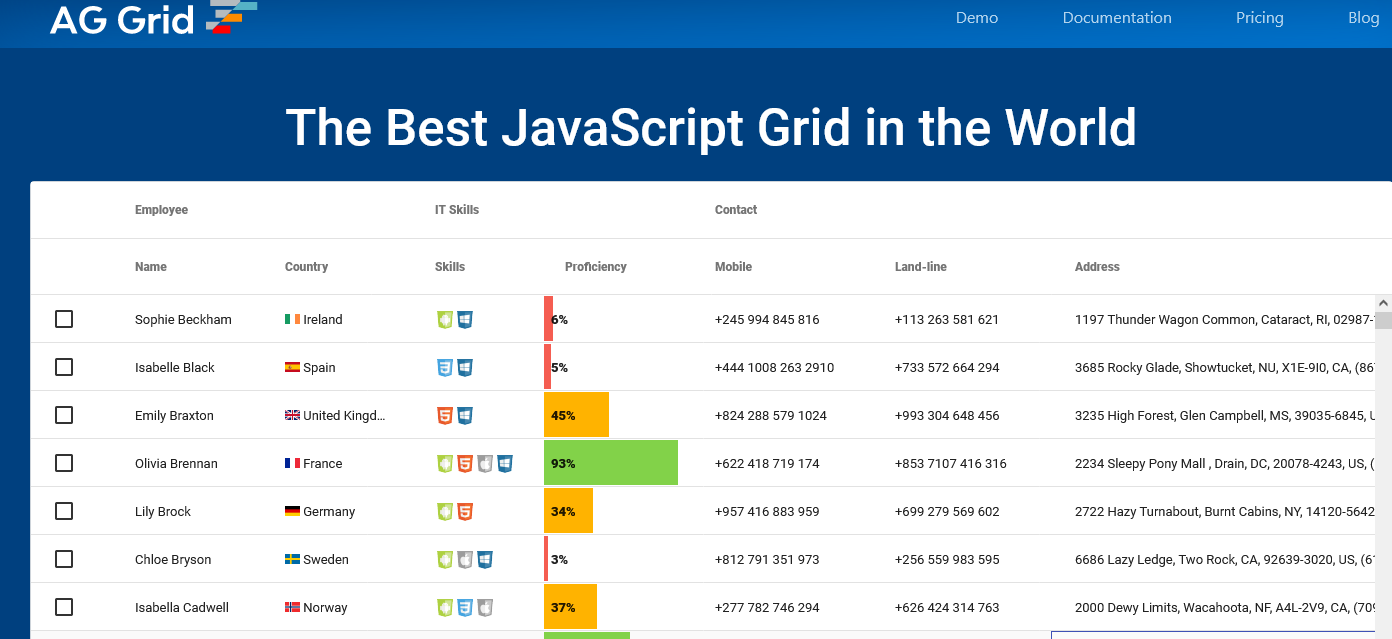Sort by the Proficiency column header
The image size is (1392, 639).
[596, 267]
